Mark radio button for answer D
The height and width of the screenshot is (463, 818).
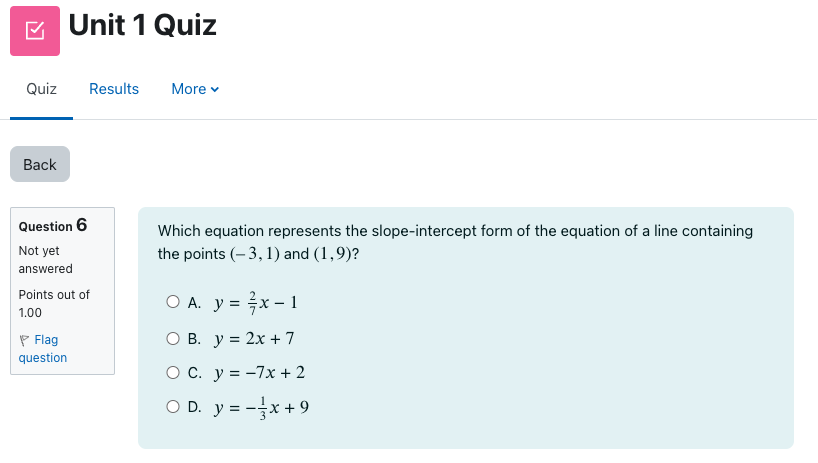[x=173, y=407]
